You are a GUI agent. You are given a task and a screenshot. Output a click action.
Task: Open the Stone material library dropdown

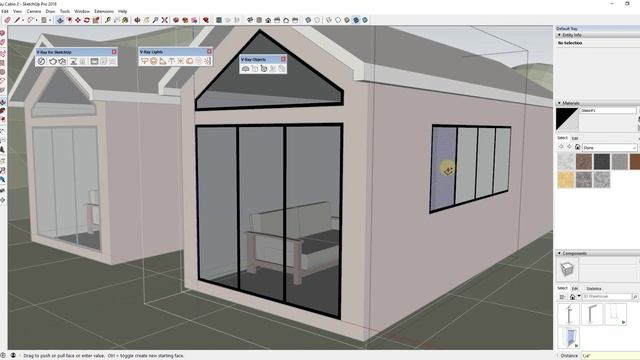(609, 147)
